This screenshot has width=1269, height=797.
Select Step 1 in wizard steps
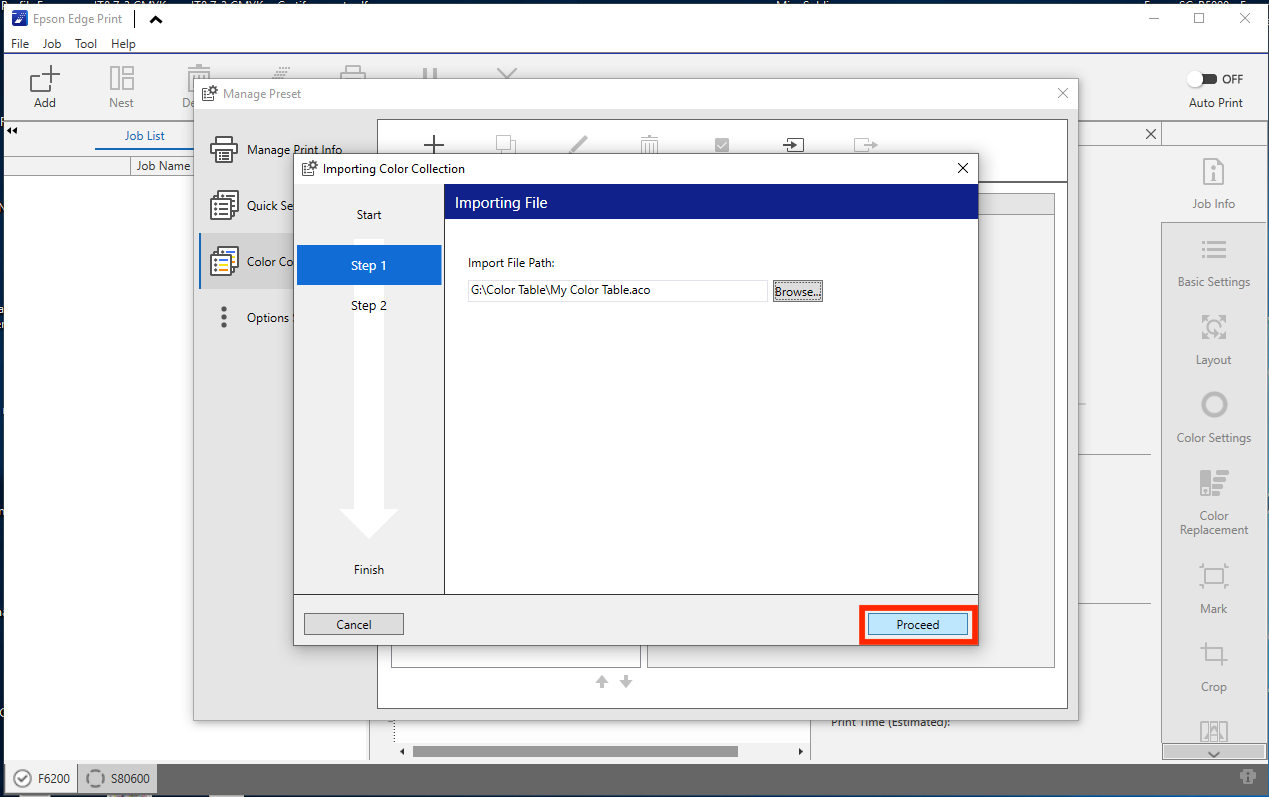click(369, 265)
